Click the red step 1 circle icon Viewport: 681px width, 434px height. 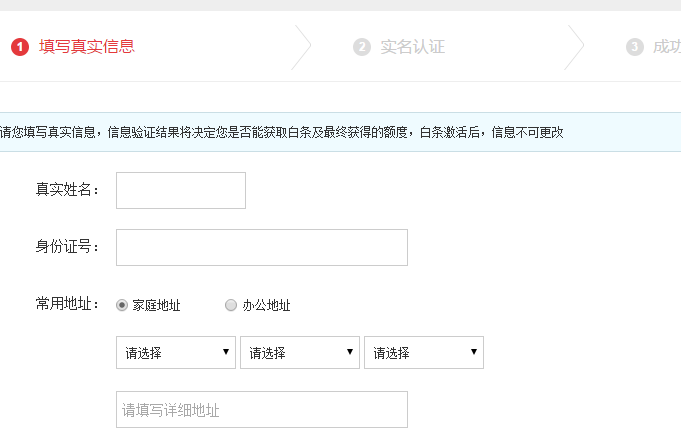click(x=20, y=46)
